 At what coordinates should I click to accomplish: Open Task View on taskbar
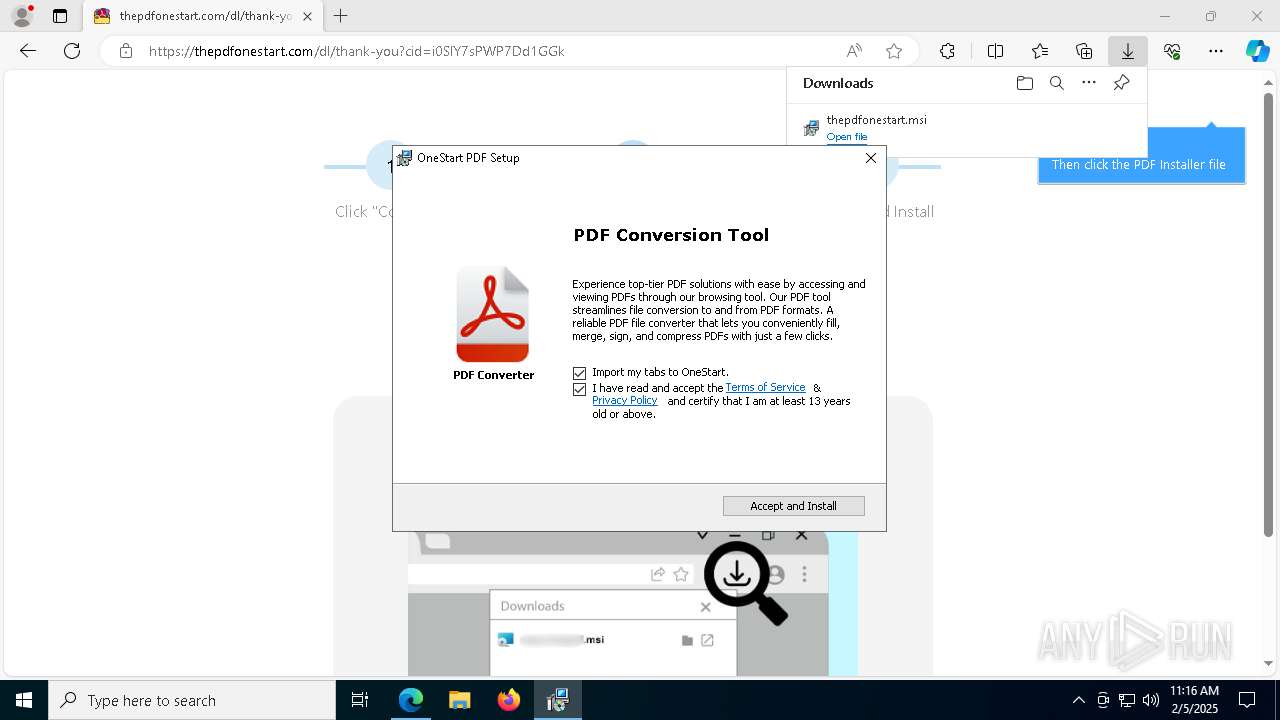(x=360, y=700)
